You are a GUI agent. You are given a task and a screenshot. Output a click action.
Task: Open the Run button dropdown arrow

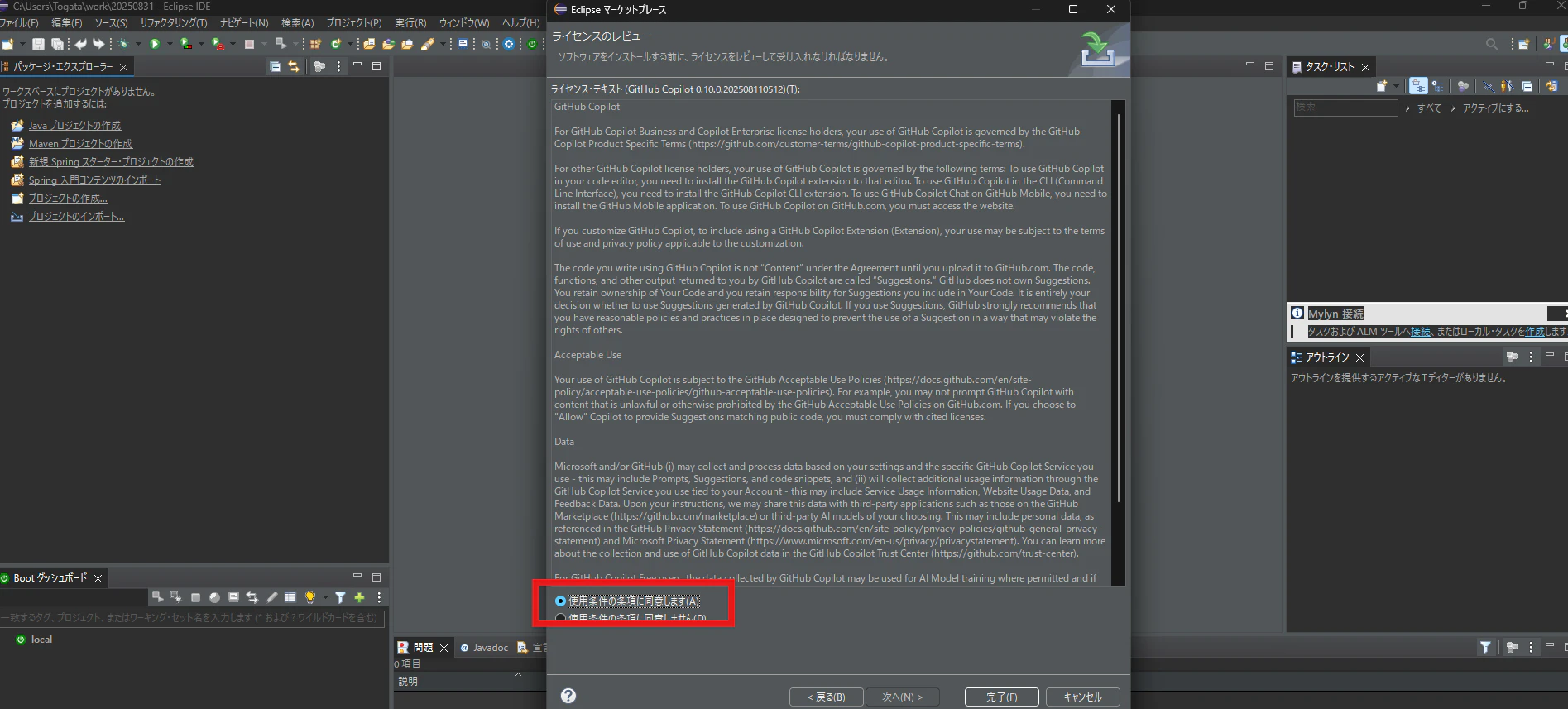point(169,44)
